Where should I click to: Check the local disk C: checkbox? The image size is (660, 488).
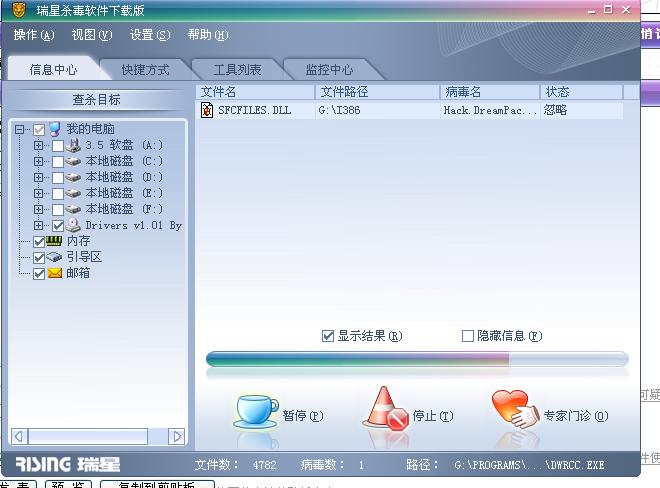click(58, 162)
